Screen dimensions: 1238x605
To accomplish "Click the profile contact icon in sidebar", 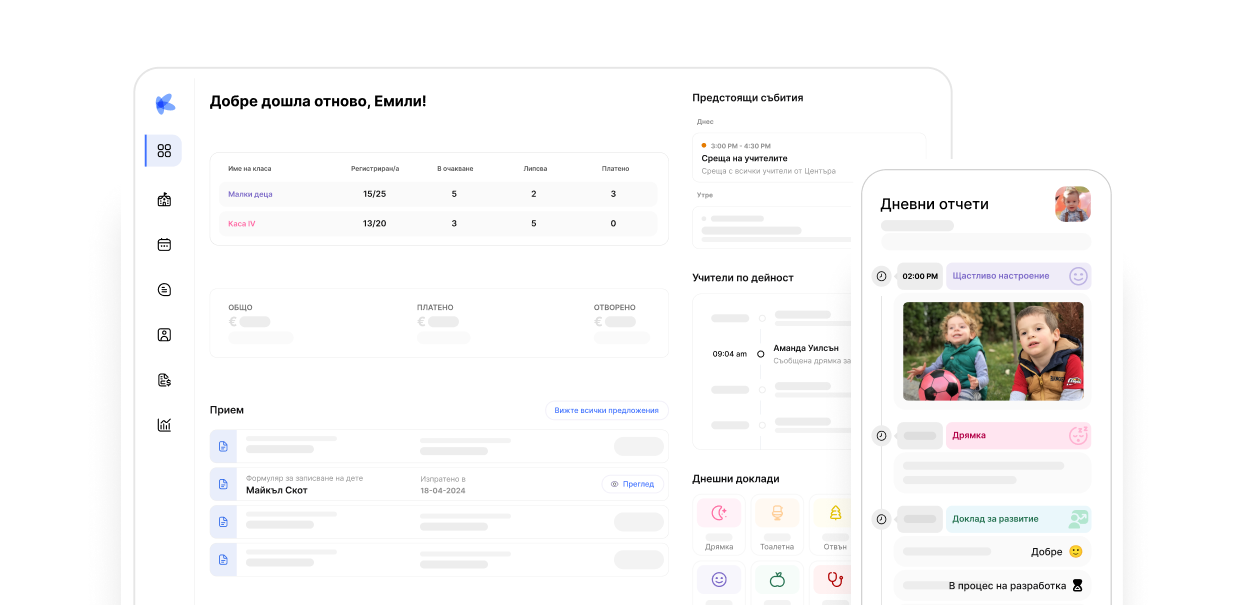I will coord(164,335).
